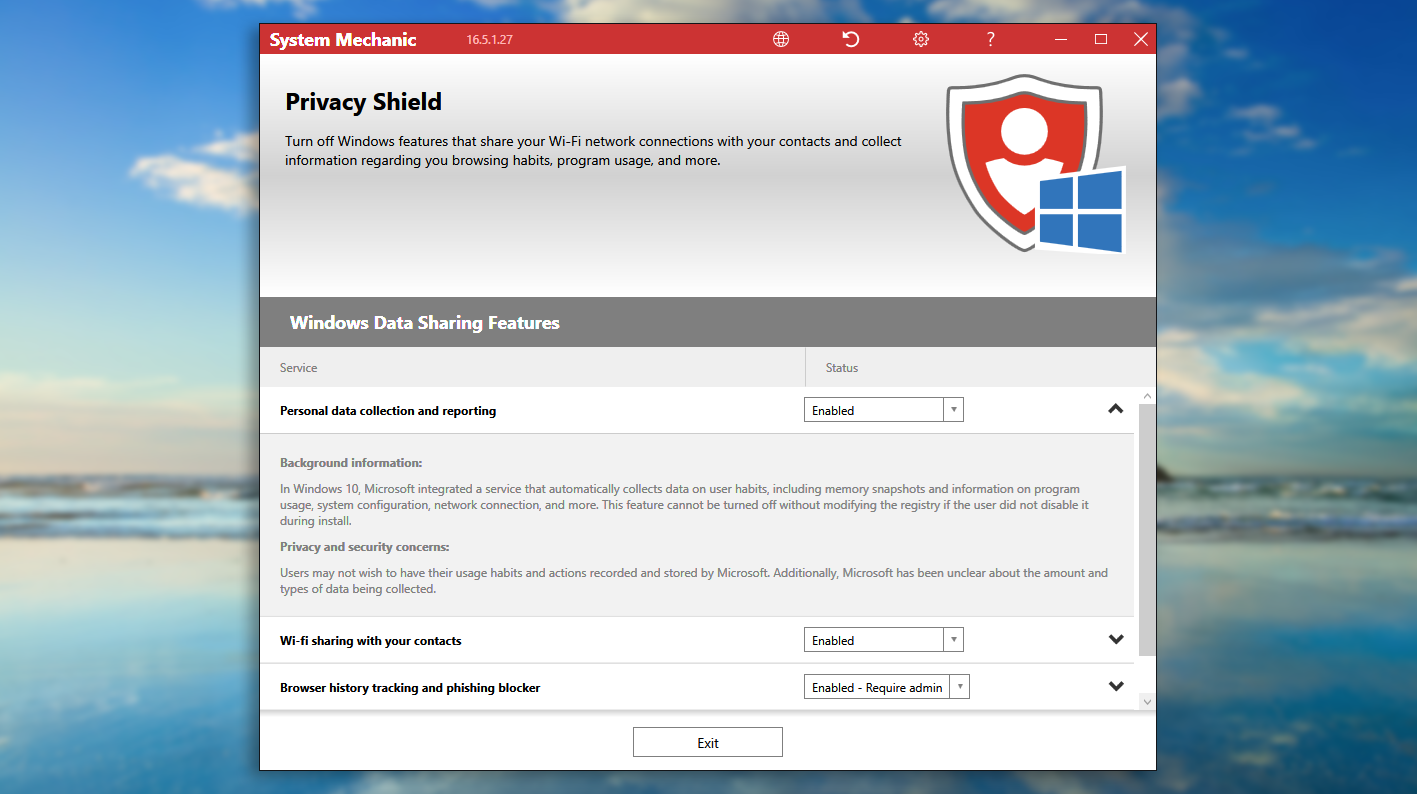
Task: Open the Wi-fi sharing status dropdown
Action: [x=884, y=640]
